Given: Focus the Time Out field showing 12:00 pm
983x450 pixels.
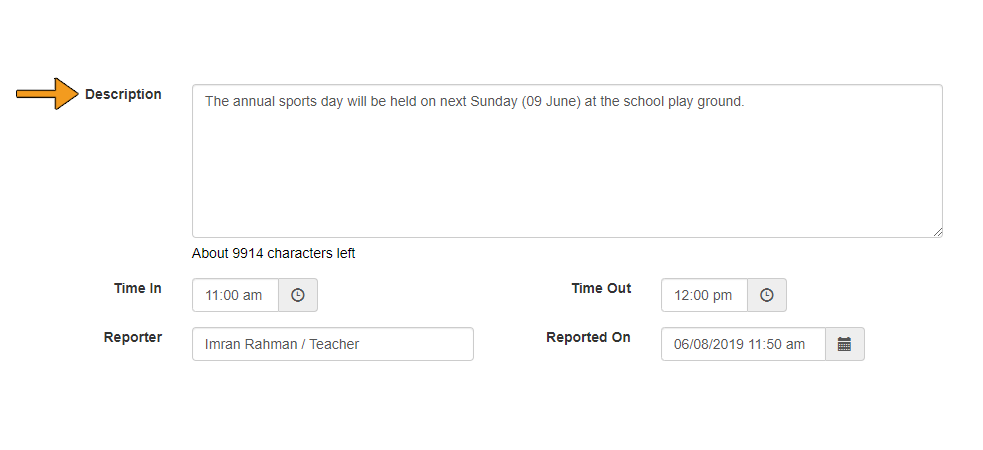Looking at the screenshot, I should (x=705, y=295).
